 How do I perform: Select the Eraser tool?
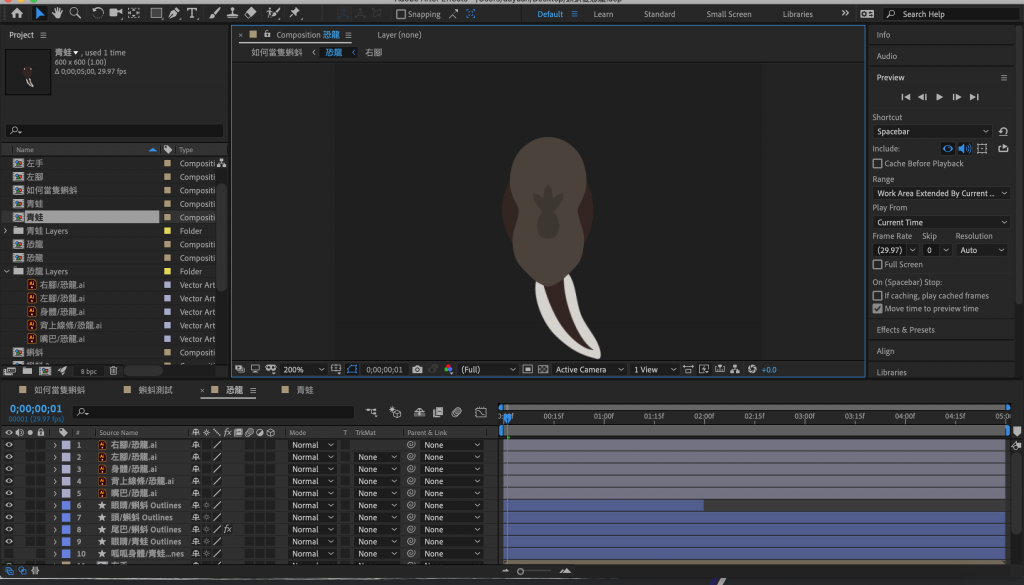point(250,14)
